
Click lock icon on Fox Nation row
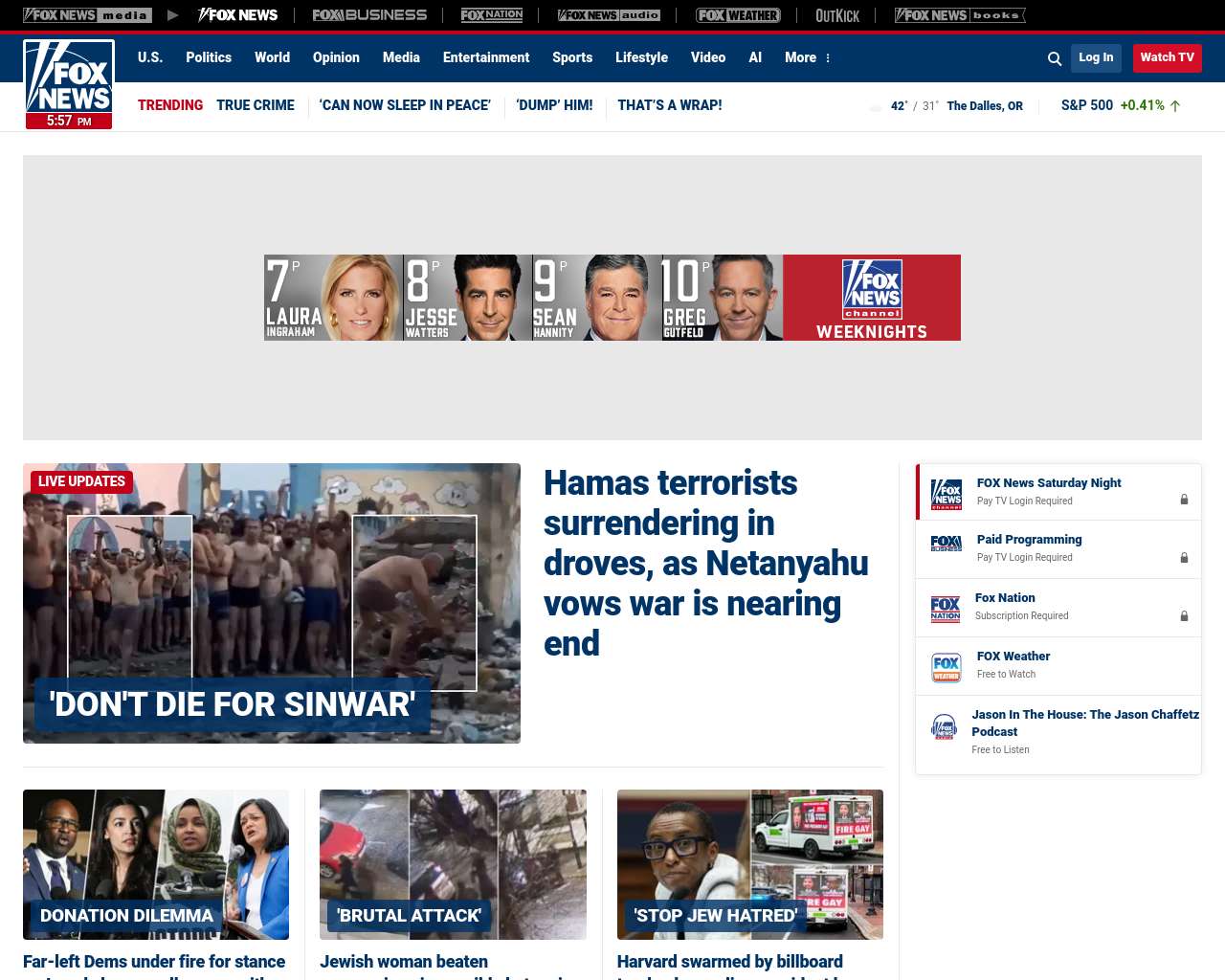coord(1184,616)
